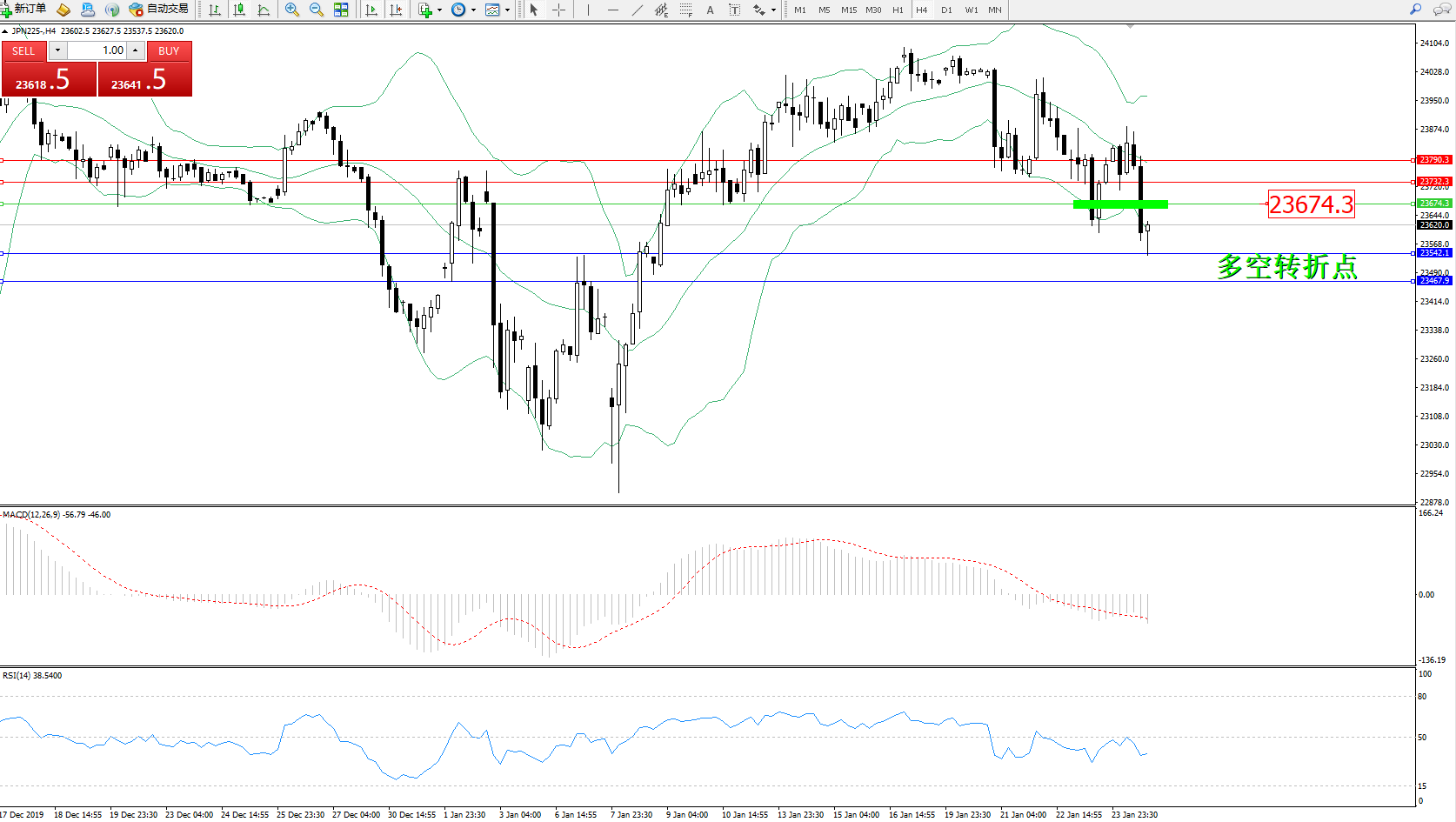The height and width of the screenshot is (822, 1456).
Task: Draw a horizontal line tool
Action: point(613,10)
